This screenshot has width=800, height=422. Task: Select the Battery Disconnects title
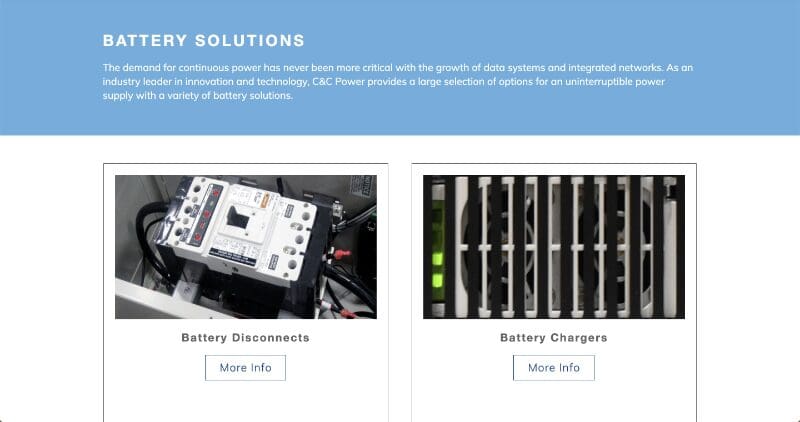(x=245, y=338)
